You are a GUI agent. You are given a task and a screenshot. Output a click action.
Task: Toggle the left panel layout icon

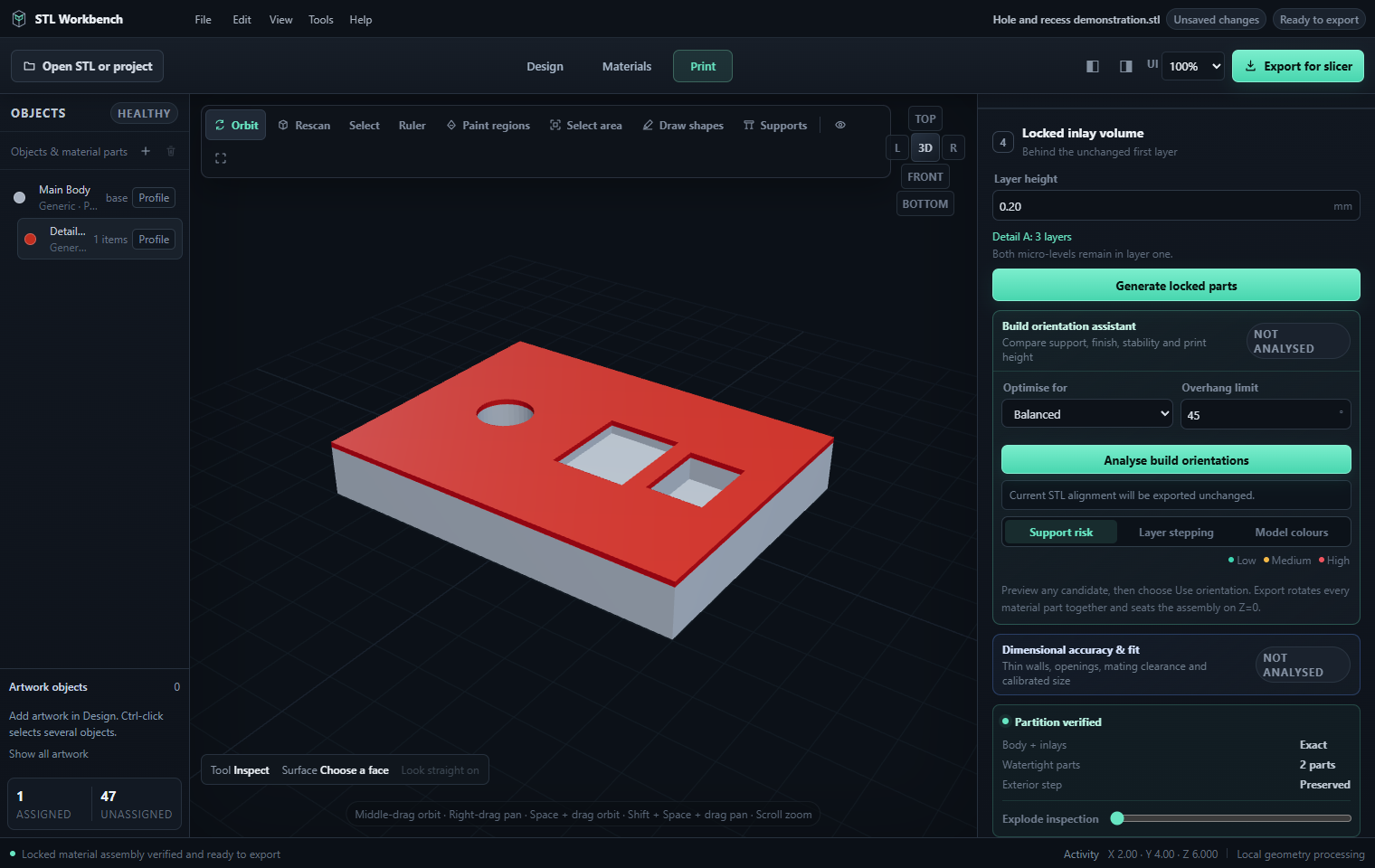(1093, 66)
